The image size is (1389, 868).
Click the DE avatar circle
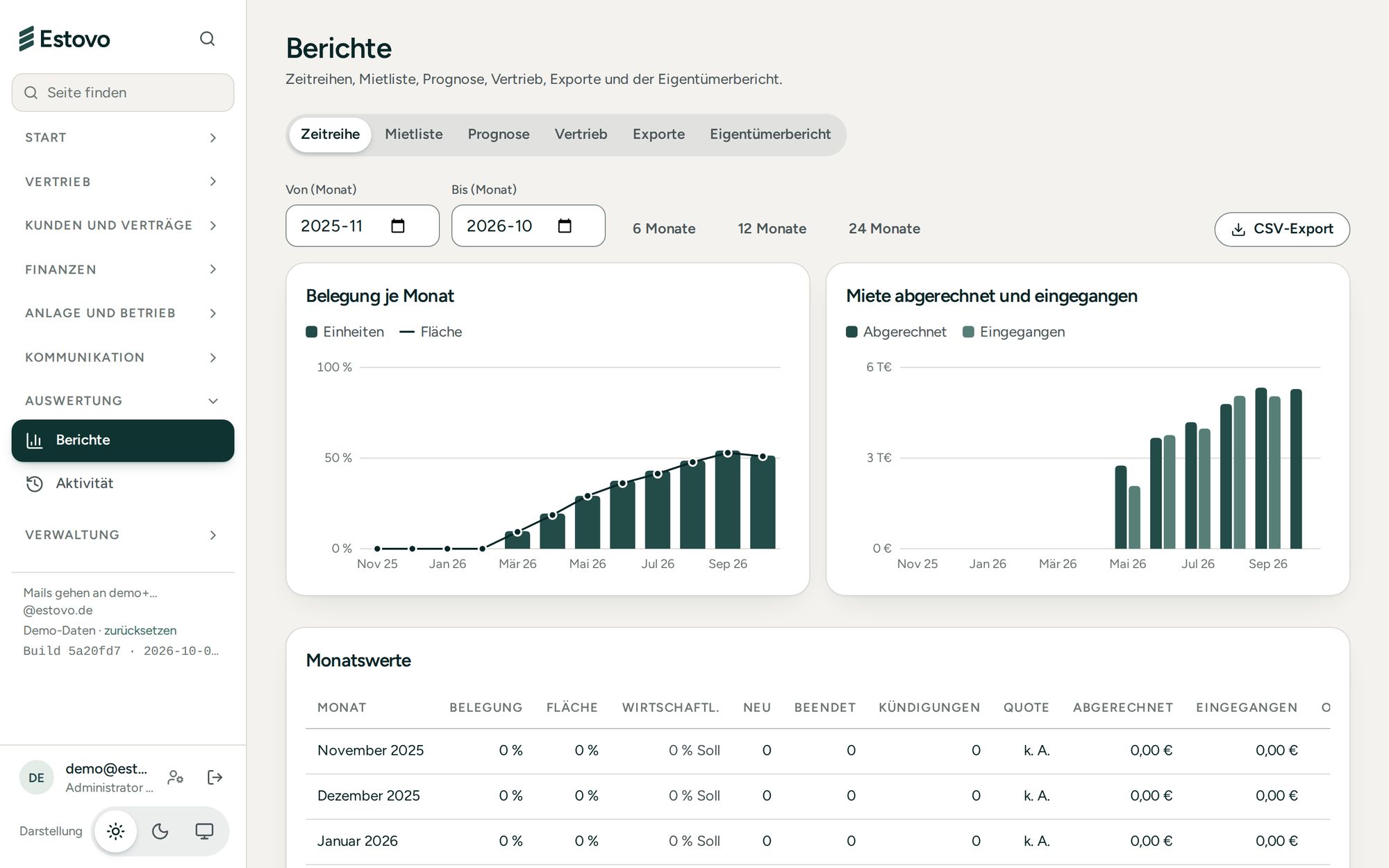point(36,778)
